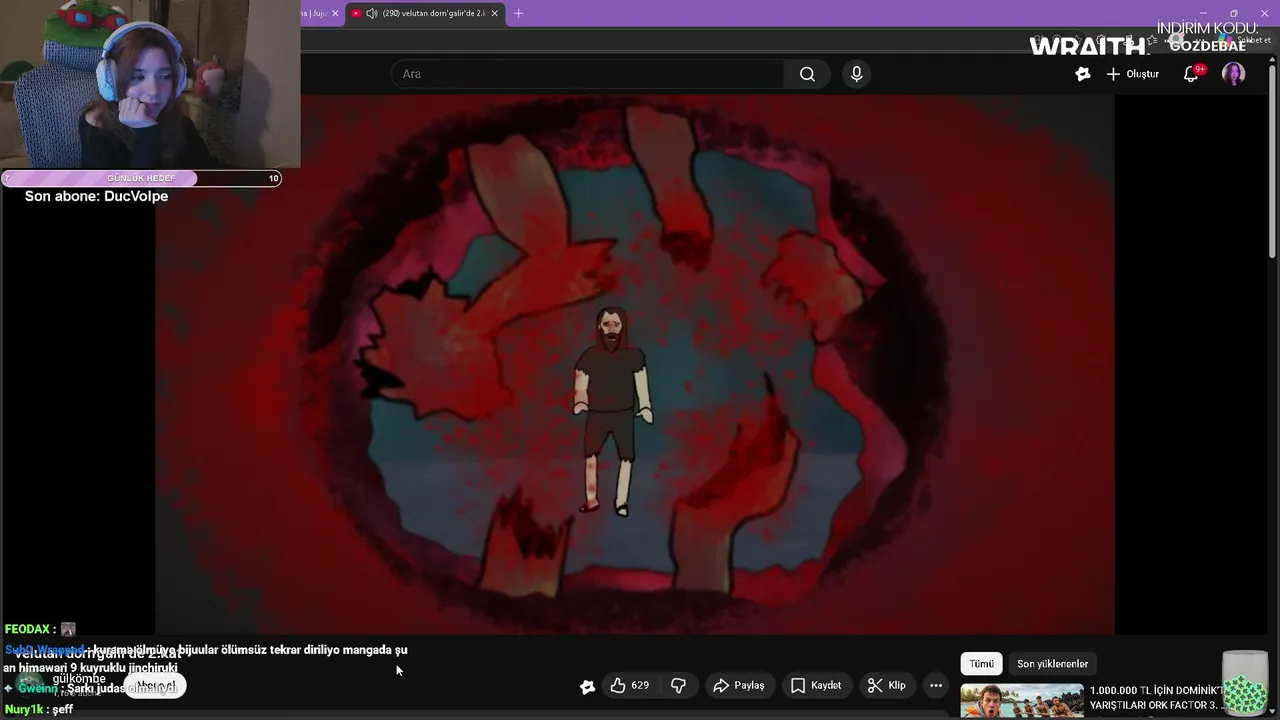1280x720 pixels.
Task: Close the velutan dorn'galir'de tab
Action: (494, 13)
